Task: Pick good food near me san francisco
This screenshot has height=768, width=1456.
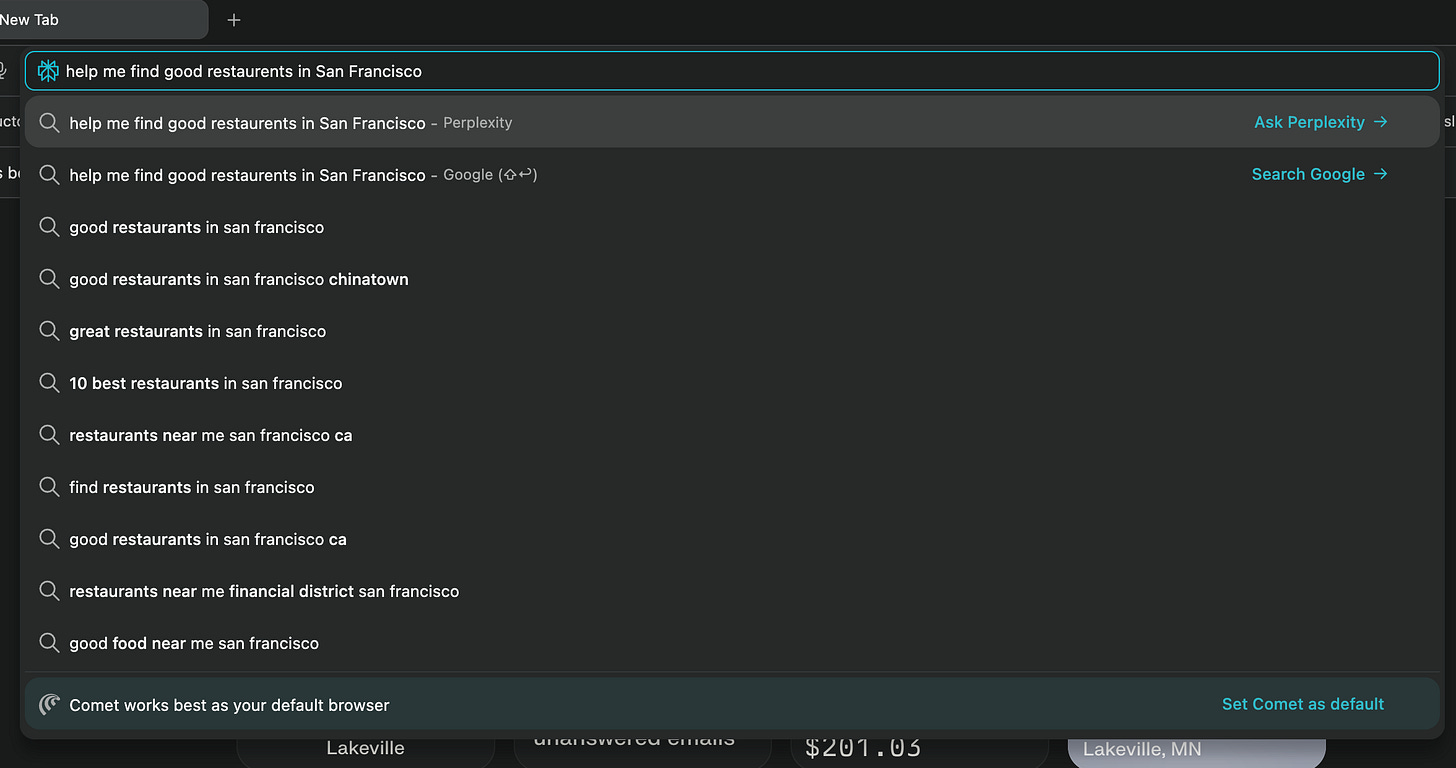Action: point(732,643)
